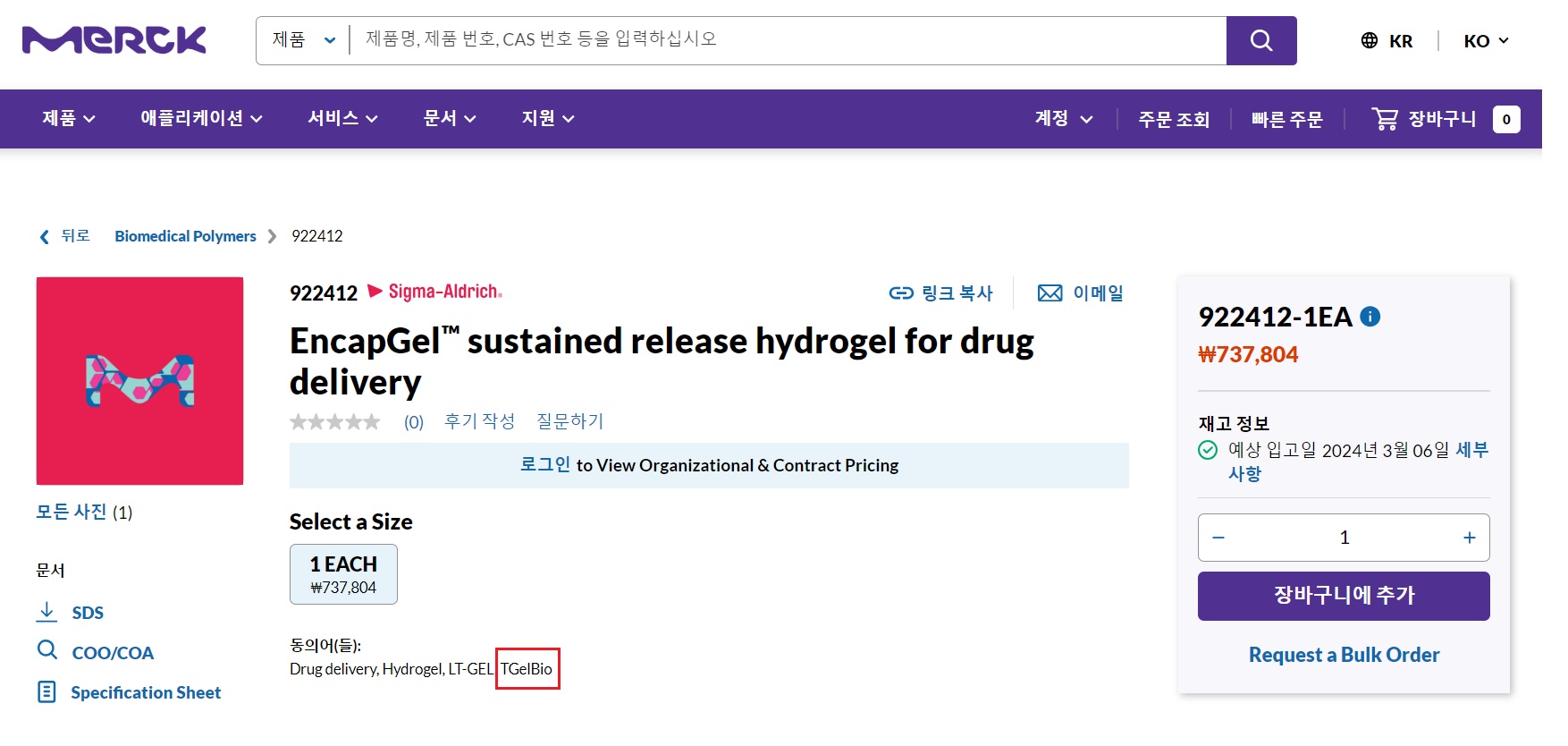The height and width of the screenshot is (746, 1568).
Task: Open 빠른 주문 quick order
Action: point(1286,119)
